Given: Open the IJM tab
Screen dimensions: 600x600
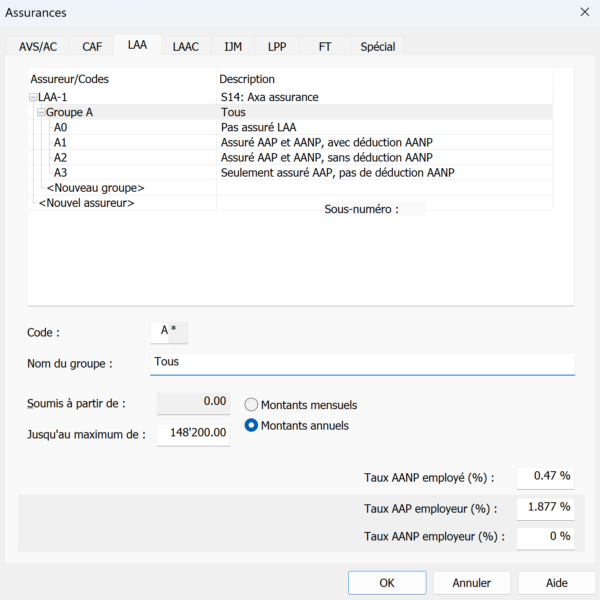Looking at the screenshot, I should pos(233,47).
